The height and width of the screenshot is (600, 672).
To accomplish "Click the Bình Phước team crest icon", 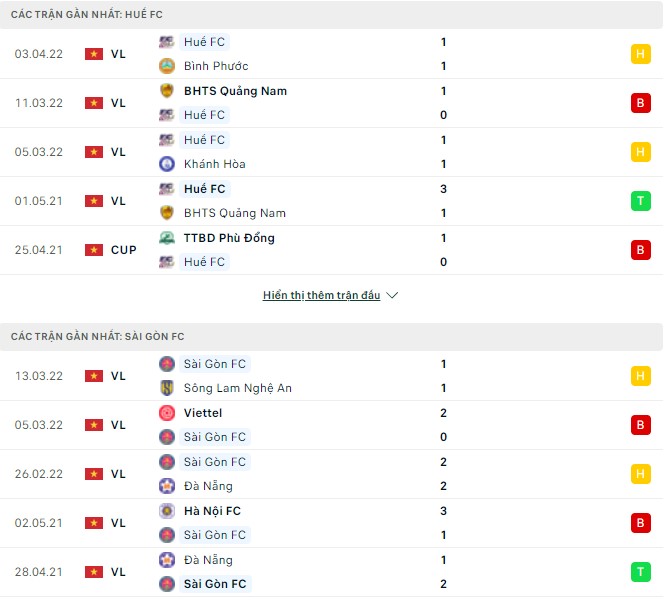I will pyautogui.click(x=167, y=66).
